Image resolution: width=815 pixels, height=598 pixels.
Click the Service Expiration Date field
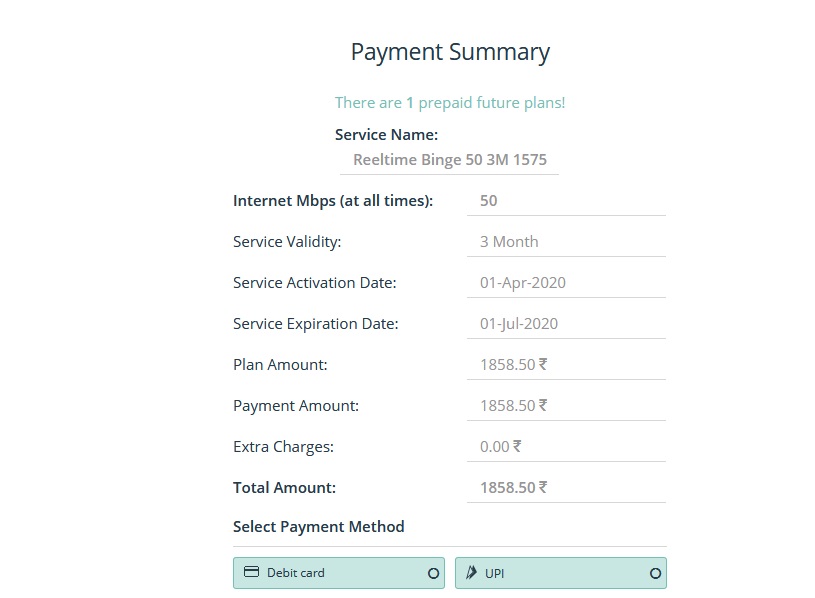tap(565, 324)
